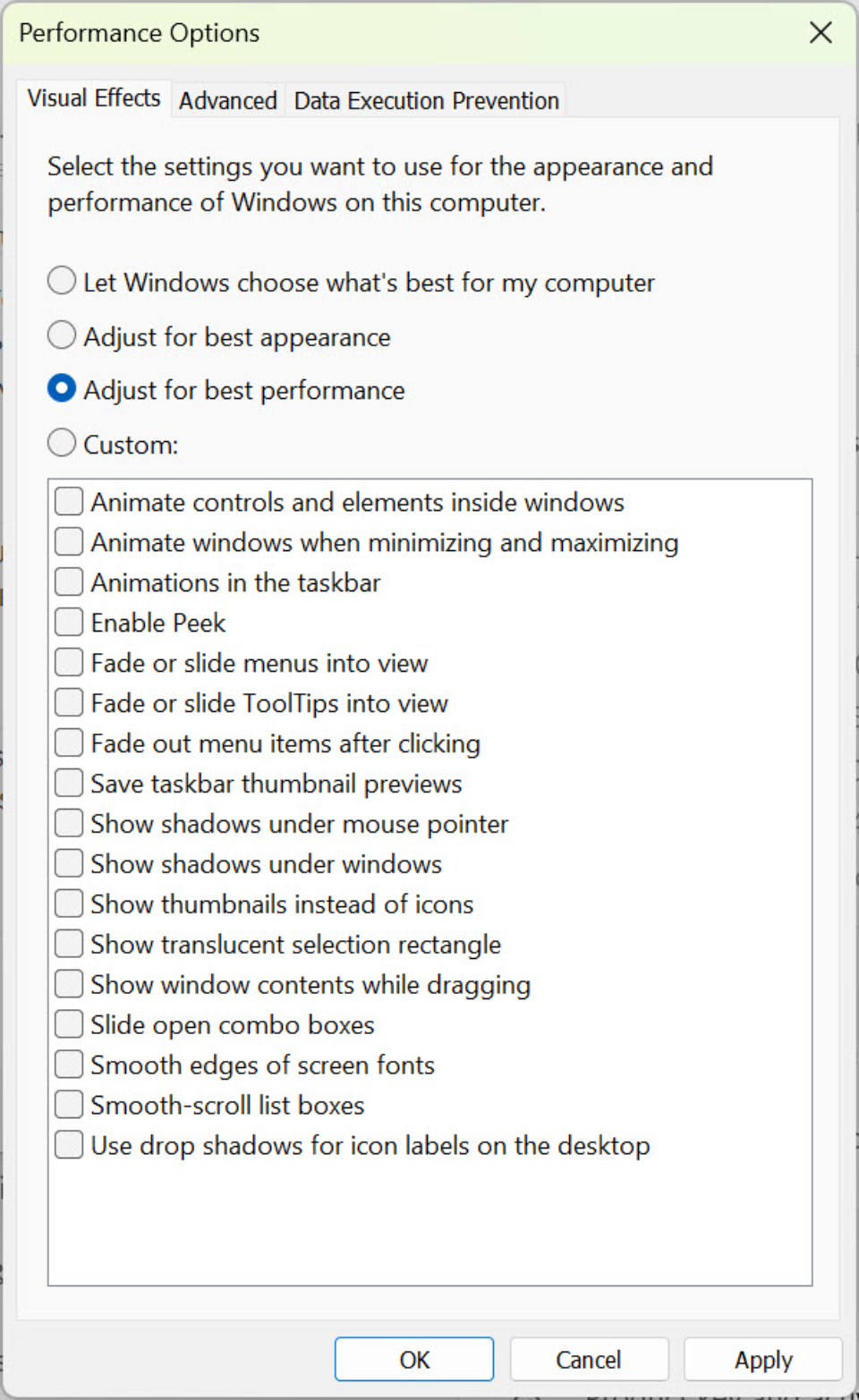Confirm settings with the OK button
859x1400 pixels.
[x=413, y=1359]
